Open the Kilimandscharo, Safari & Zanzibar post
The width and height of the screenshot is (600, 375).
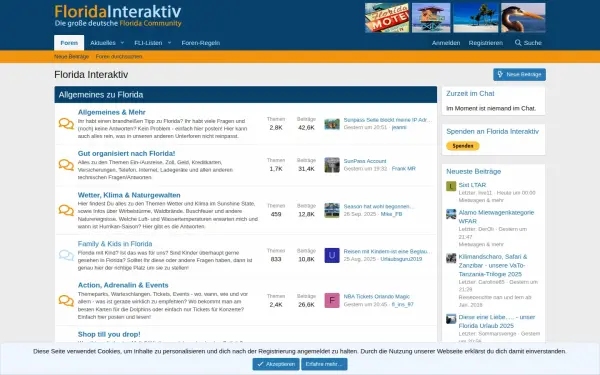pos(493,265)
